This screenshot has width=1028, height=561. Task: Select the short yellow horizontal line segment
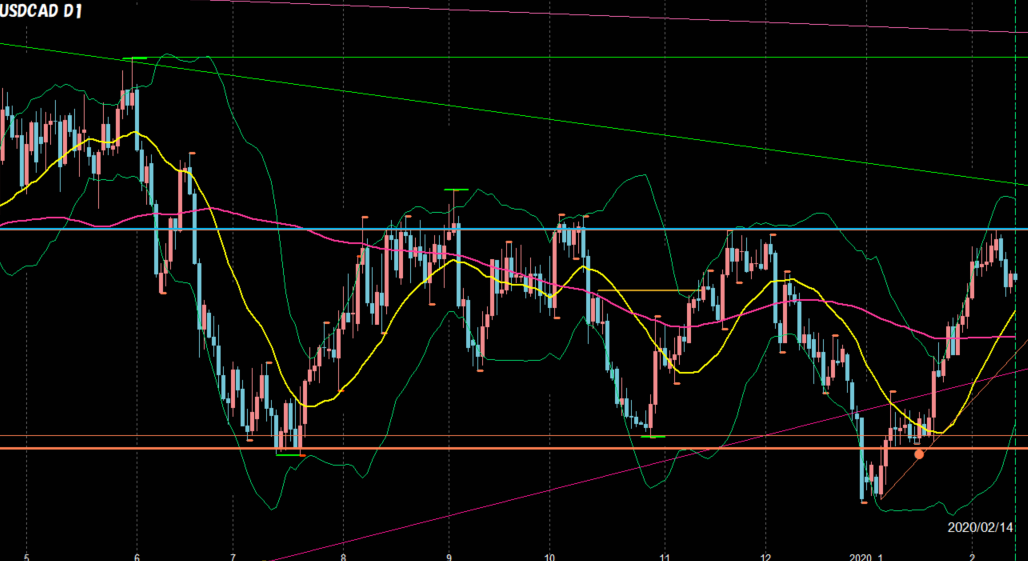tap(648, 290)
